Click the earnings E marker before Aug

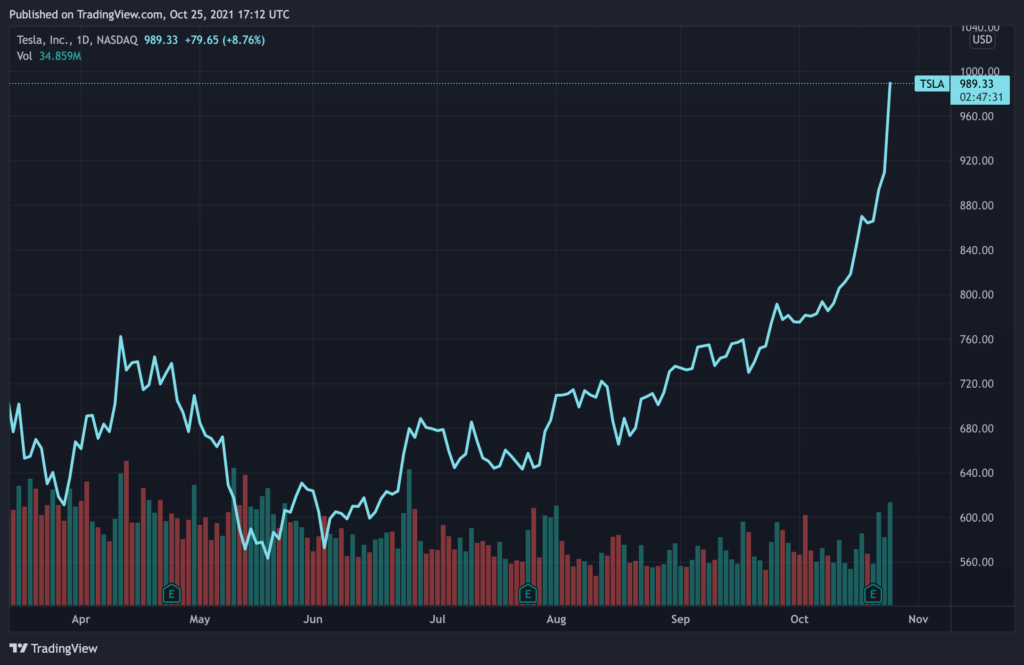point(528,594)
